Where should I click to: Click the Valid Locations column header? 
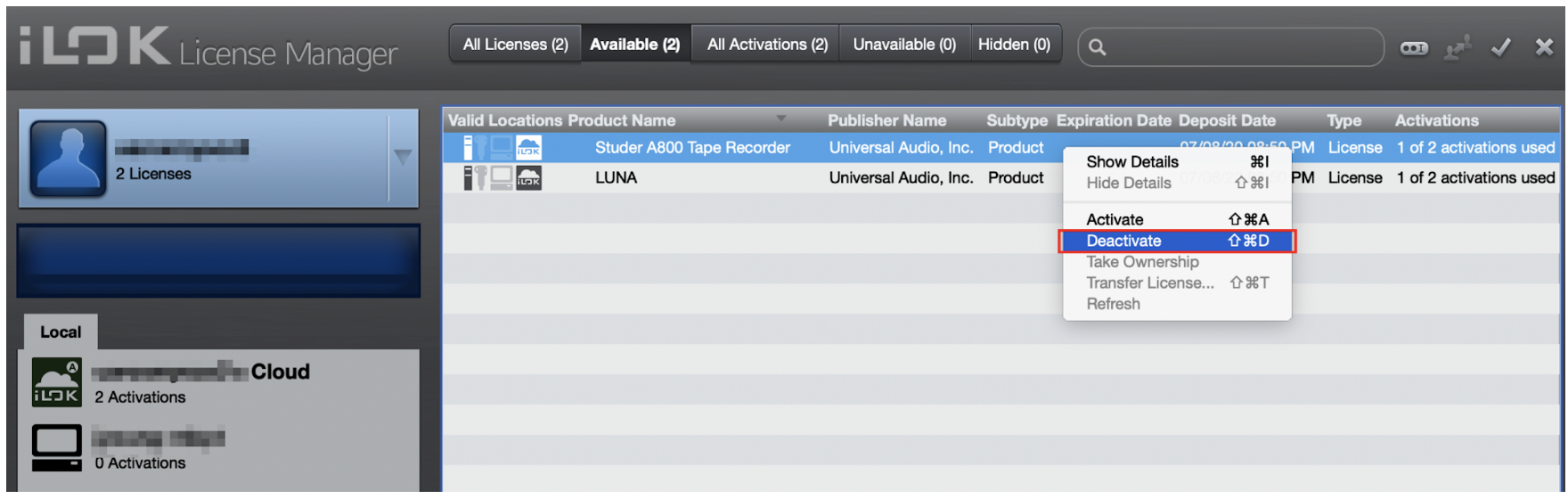[x=505, y=120]
